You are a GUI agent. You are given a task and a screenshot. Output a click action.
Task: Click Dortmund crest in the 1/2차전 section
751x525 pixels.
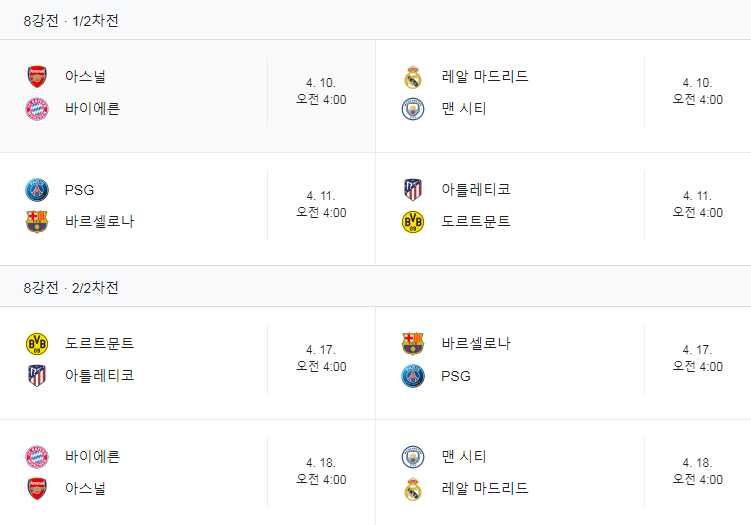point(413,222)
